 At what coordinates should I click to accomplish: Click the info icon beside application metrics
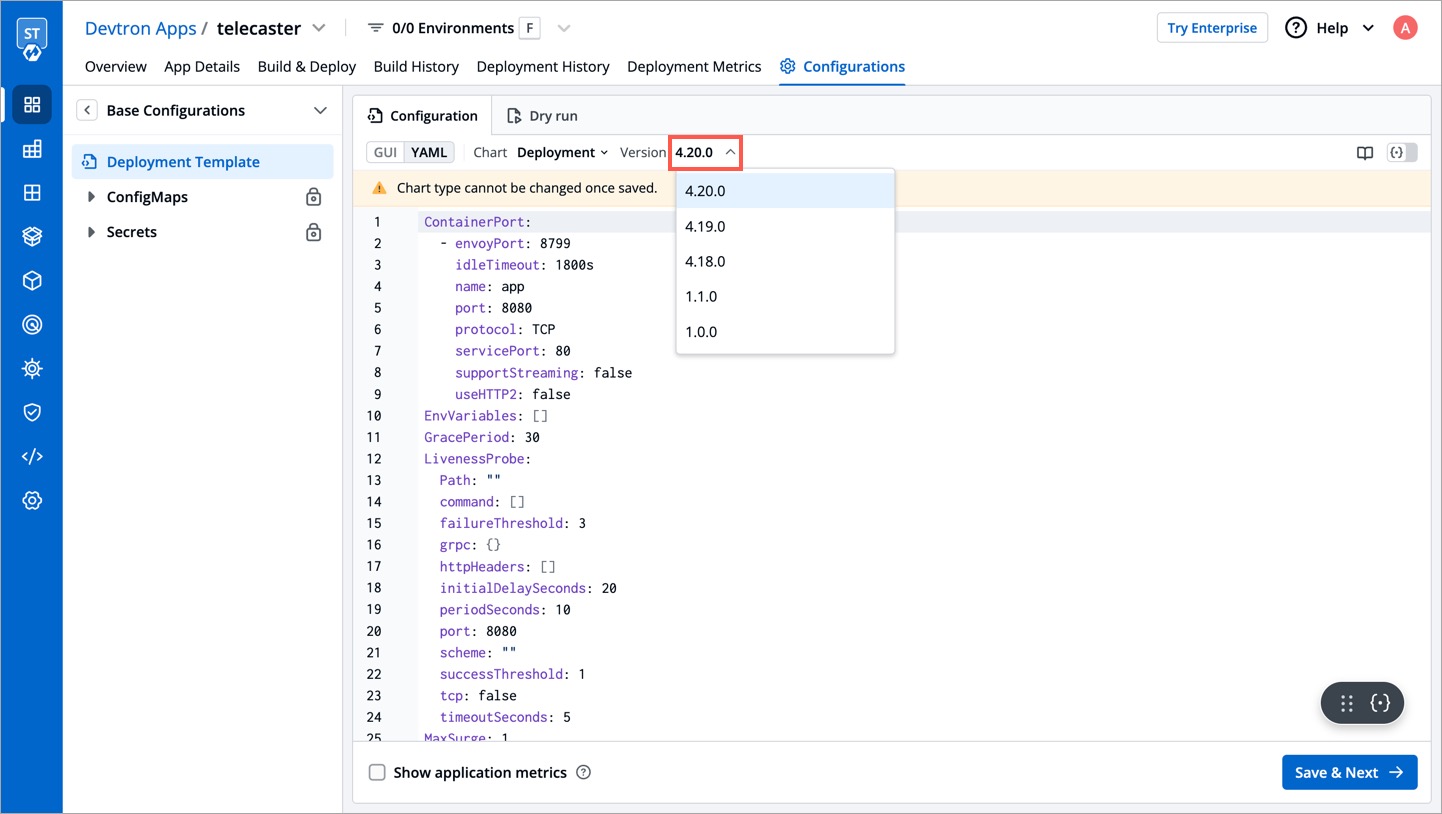tap(584, 772)
